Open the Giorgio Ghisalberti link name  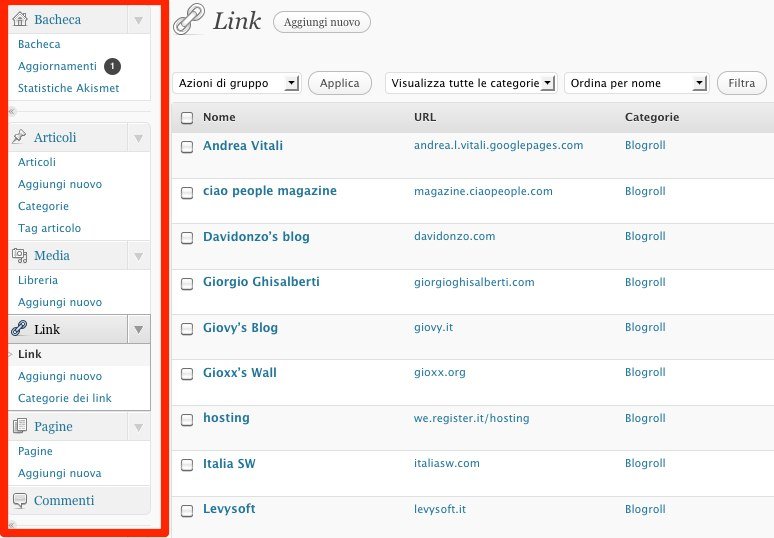[261, 282]
